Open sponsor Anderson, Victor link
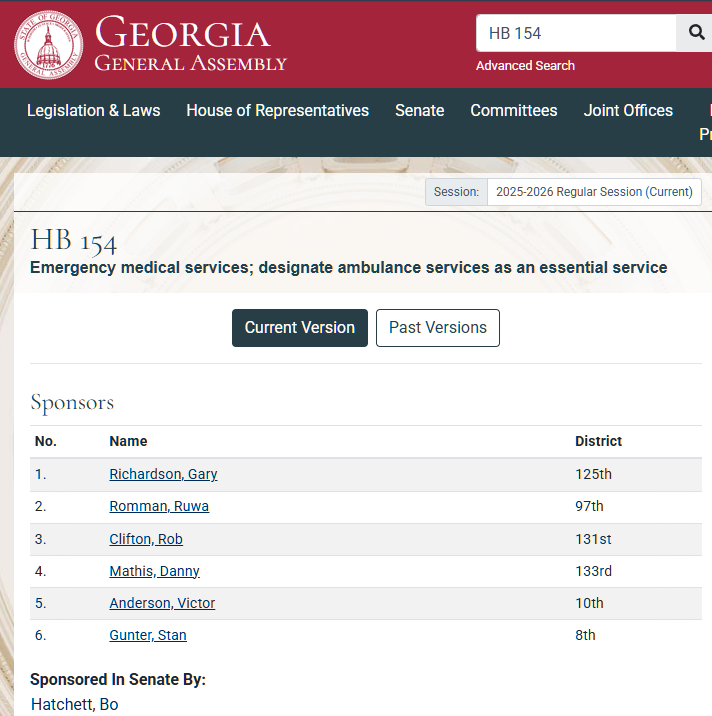 coord(162,603)
